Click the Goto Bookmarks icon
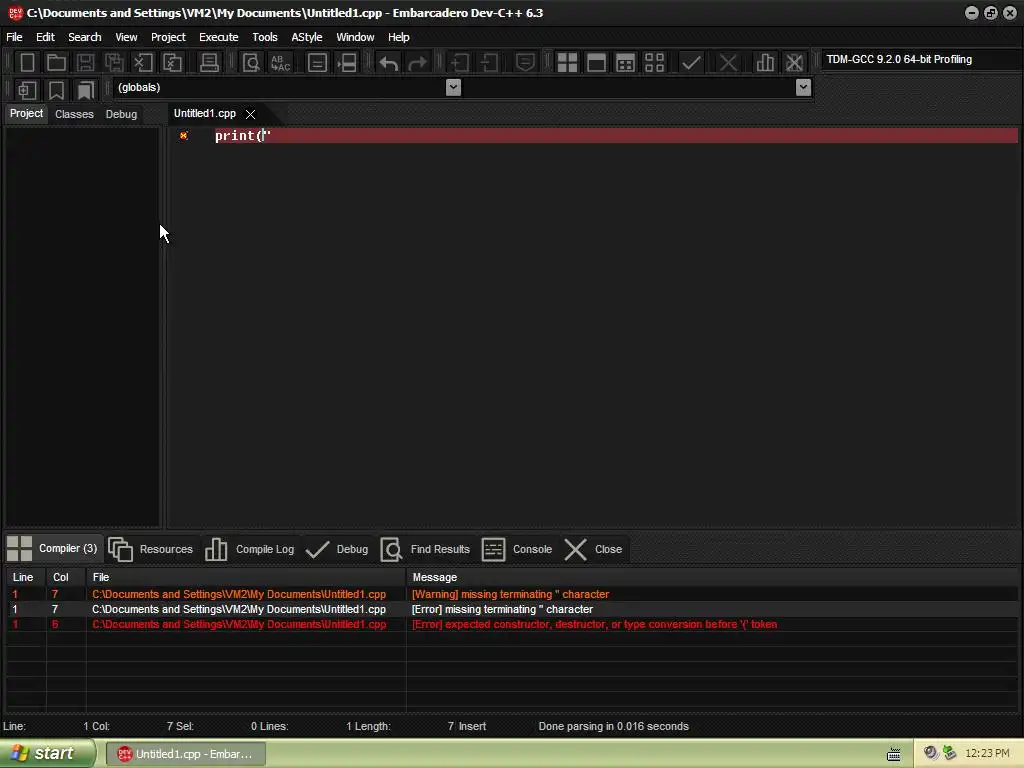 coord(86,89)
